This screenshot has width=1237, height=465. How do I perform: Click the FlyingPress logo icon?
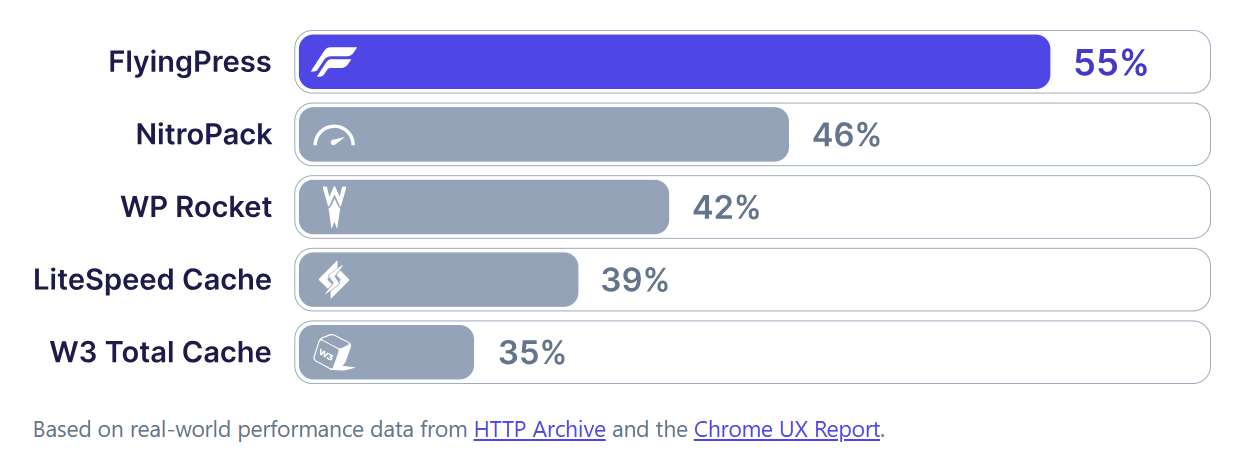333,62
